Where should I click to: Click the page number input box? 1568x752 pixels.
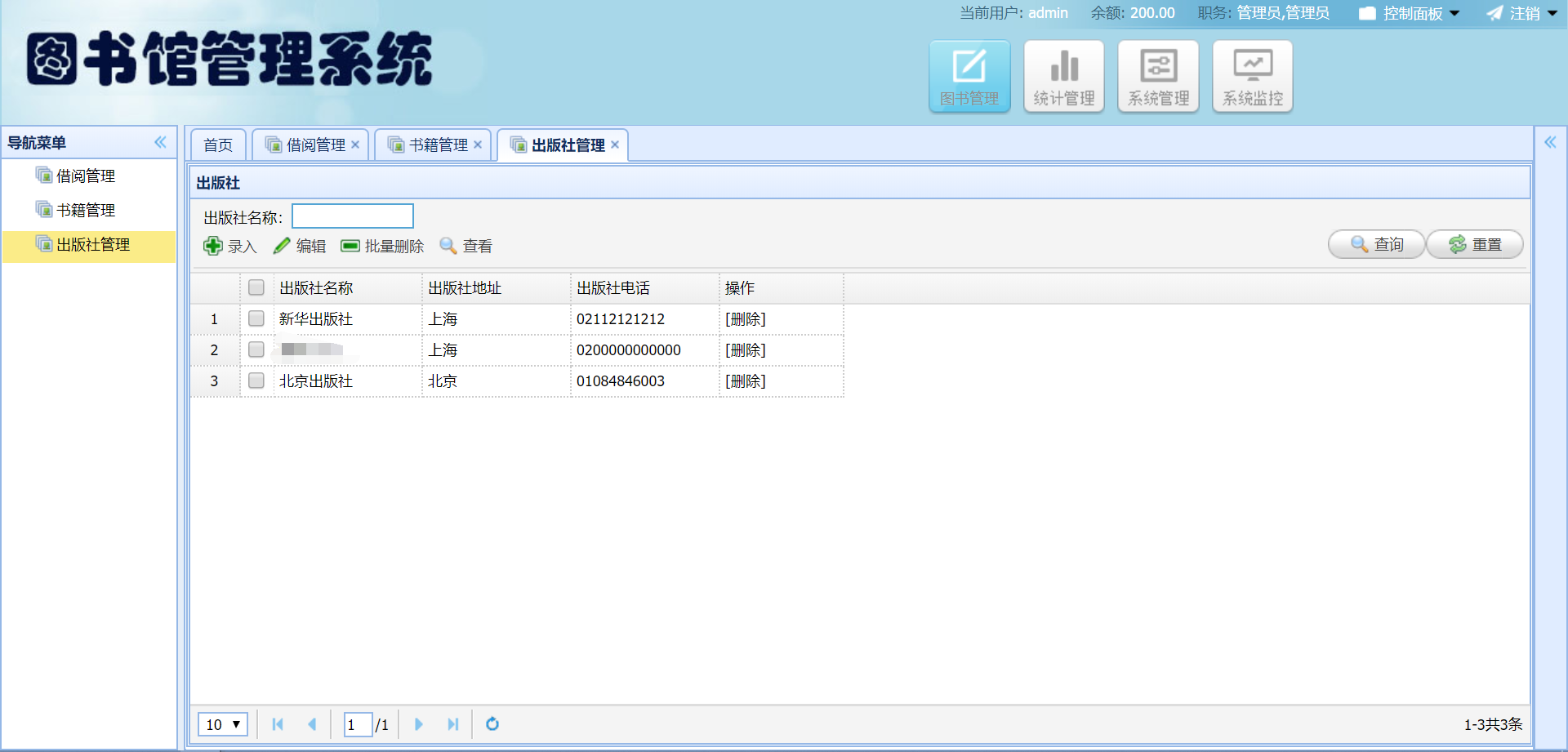tap(358, 724)
